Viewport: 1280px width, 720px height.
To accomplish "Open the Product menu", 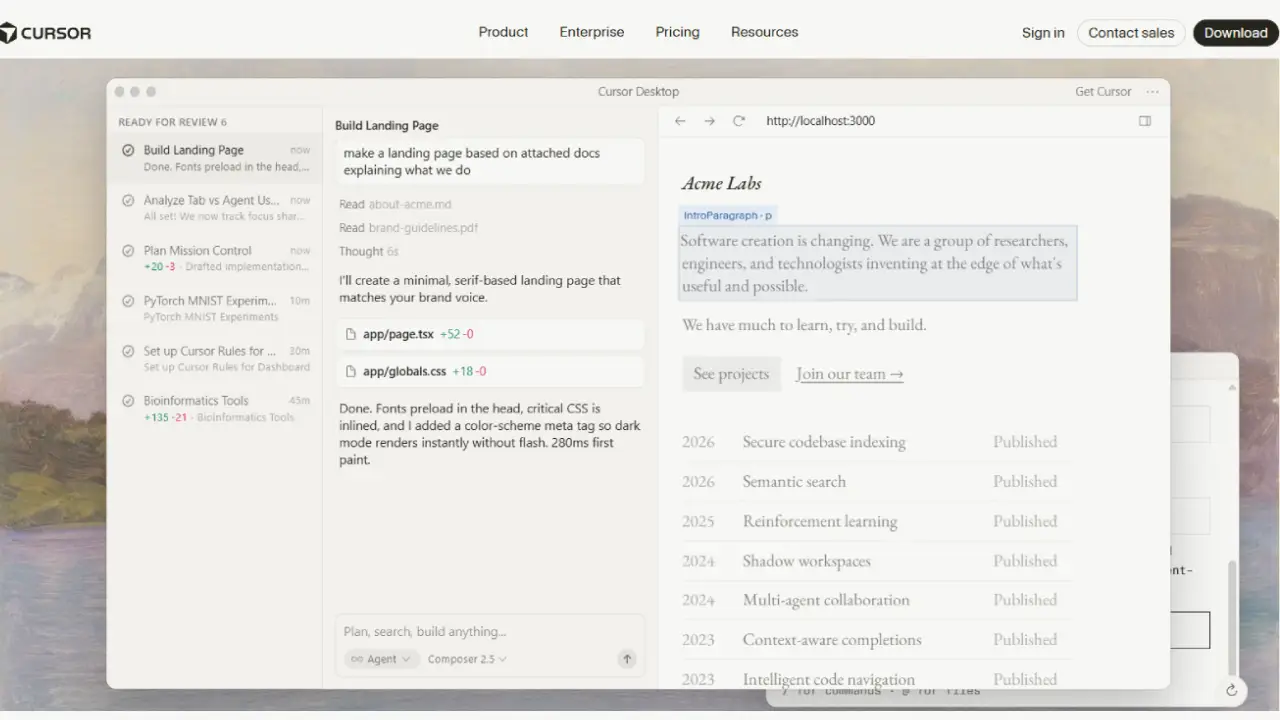I will (x=503, y=32).
